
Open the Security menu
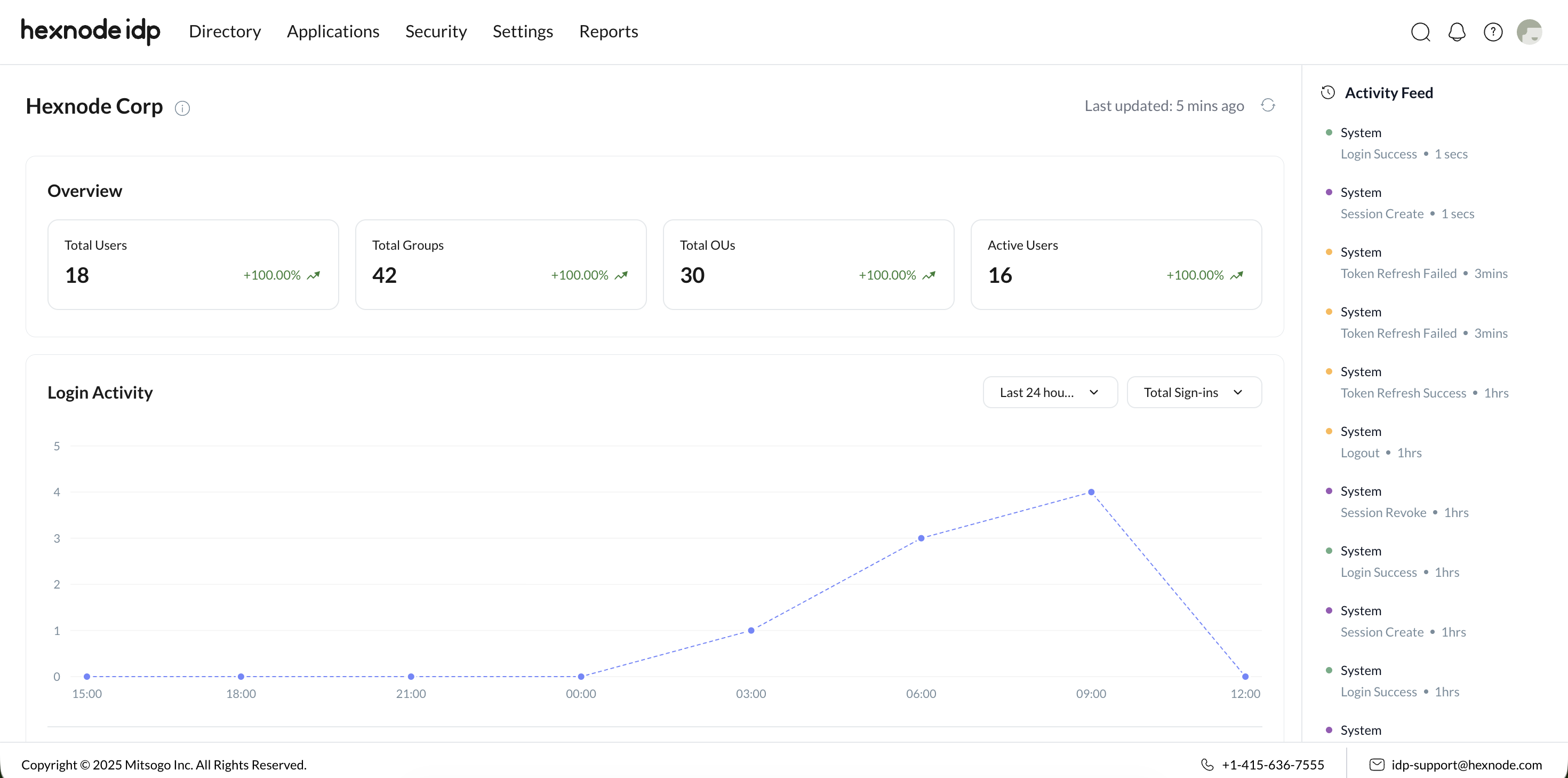(x=436, y=31)
